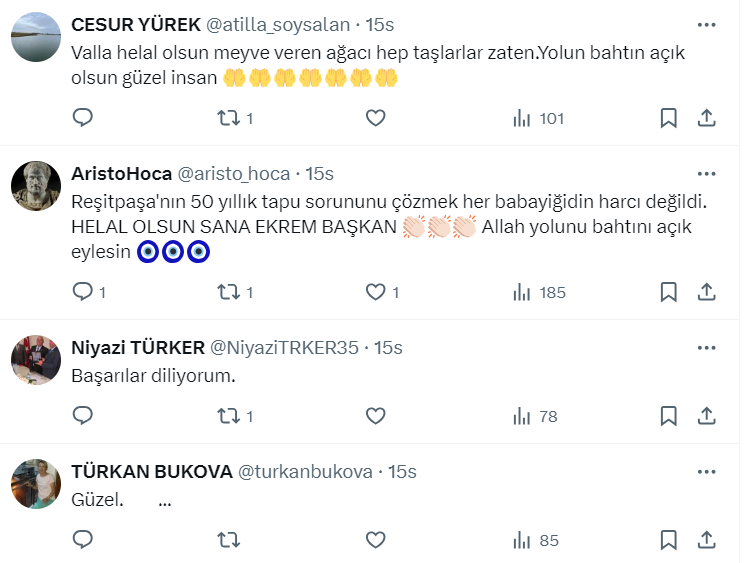
Task: Open the @aristo_hoca handle link
Action: pos(236,173)
